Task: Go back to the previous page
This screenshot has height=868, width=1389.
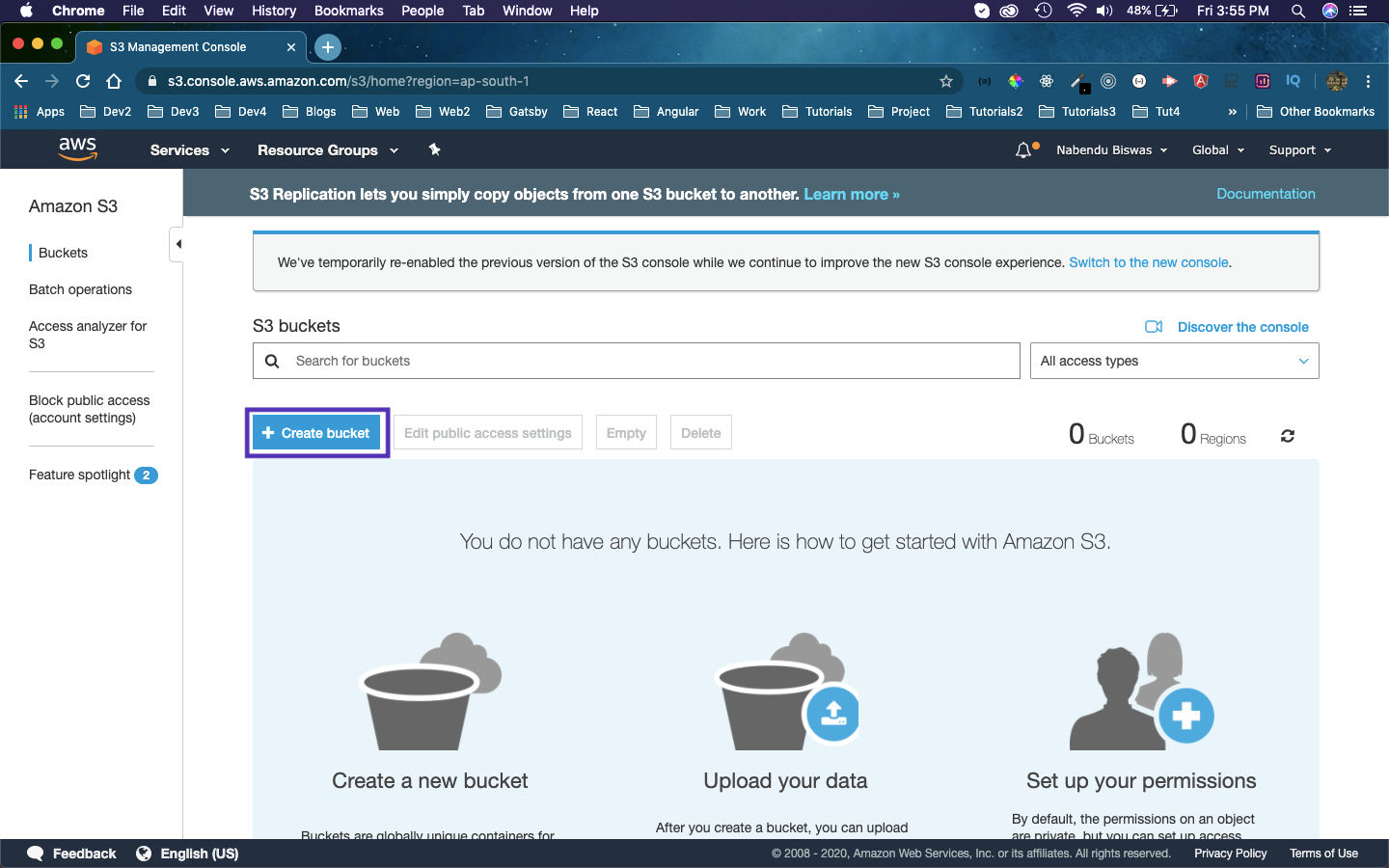Action: 21,81
